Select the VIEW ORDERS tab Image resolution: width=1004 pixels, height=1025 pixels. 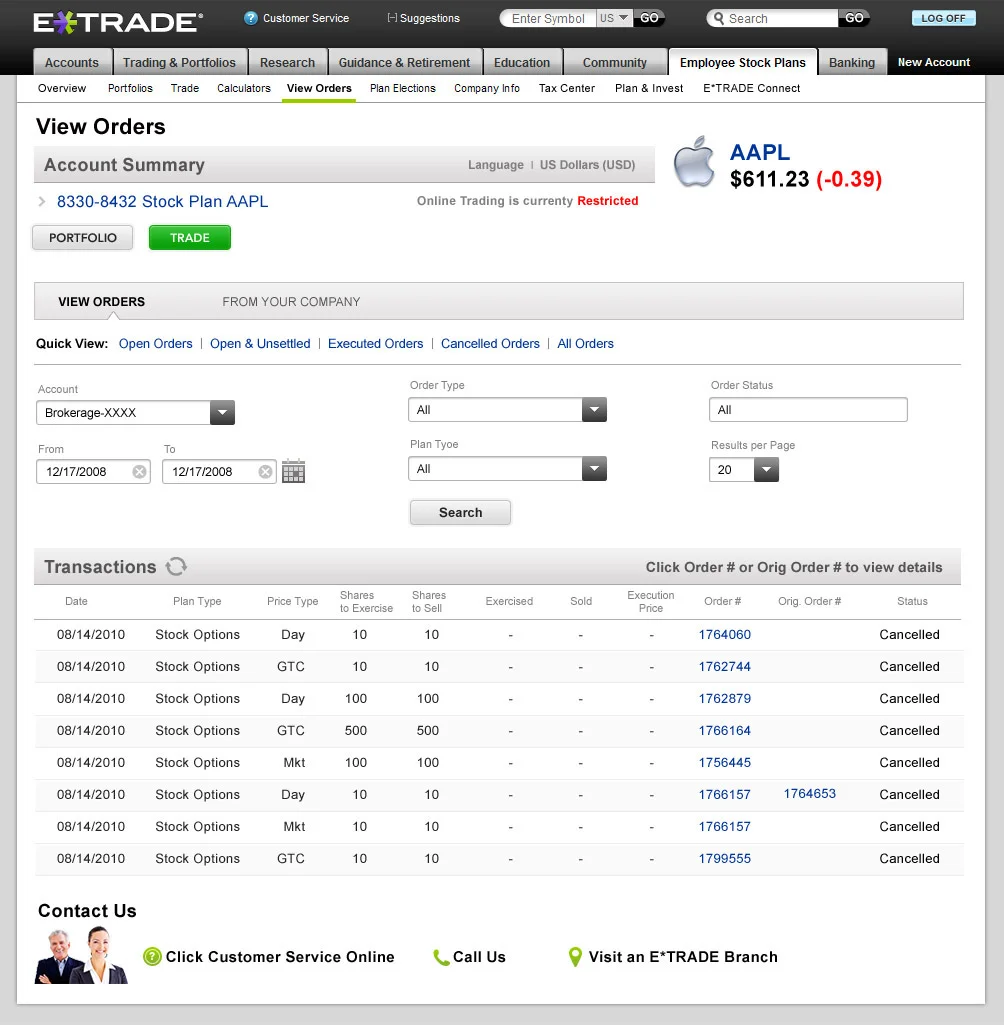(101, 301)
